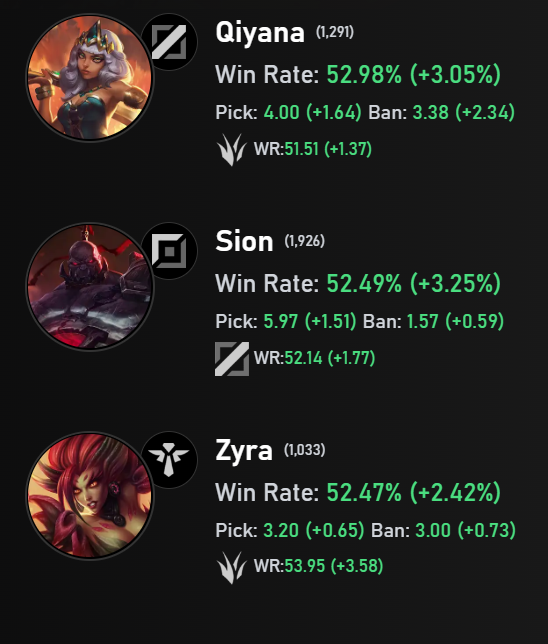Open the Qiyana champion name link
Image resolution: width=548 pixels, height=644 pixels.
pyautogui.click(x=260, y=32)
